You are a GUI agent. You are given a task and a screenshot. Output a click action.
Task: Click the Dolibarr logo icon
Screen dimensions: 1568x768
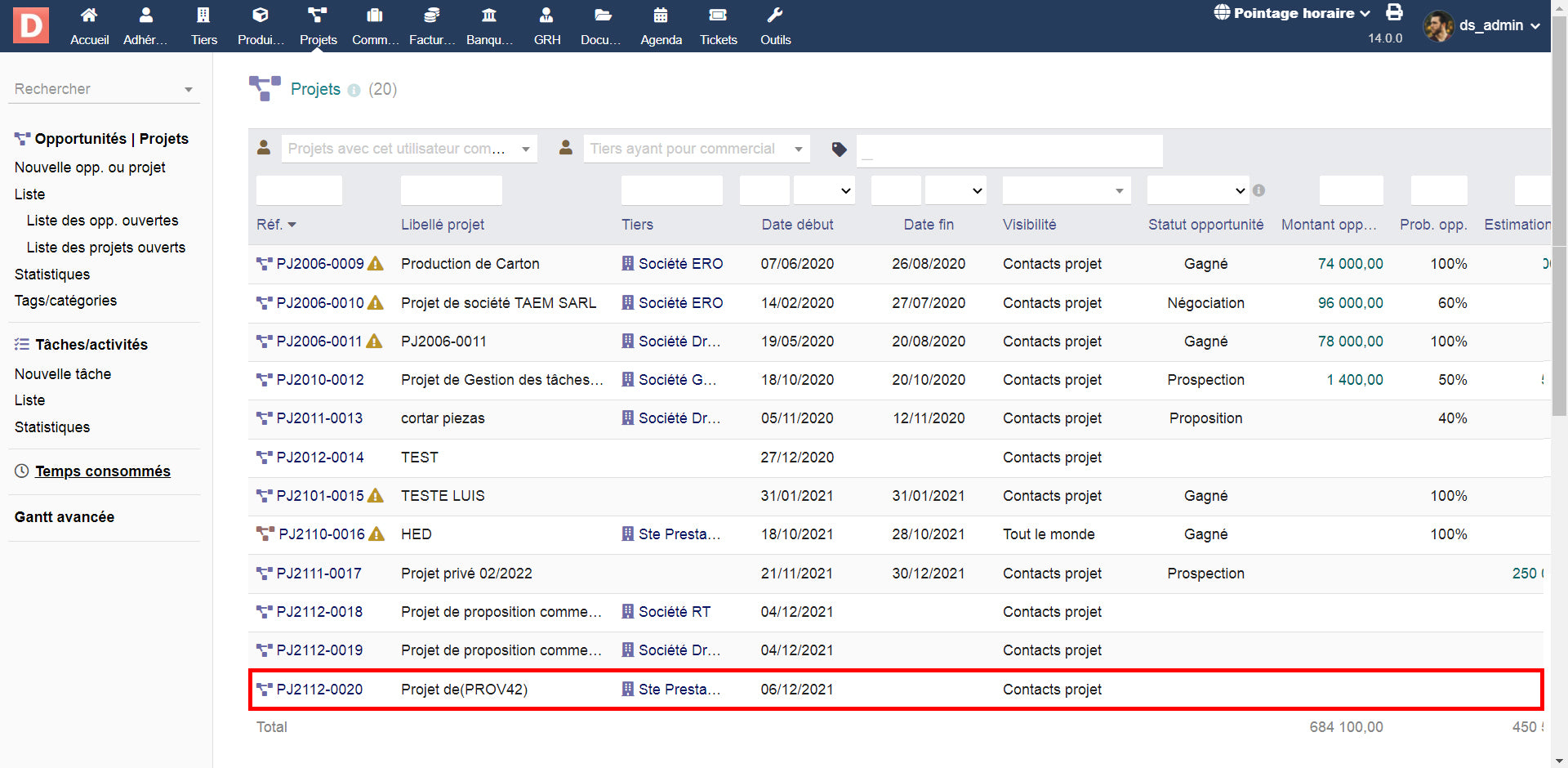tap(31, 25)
